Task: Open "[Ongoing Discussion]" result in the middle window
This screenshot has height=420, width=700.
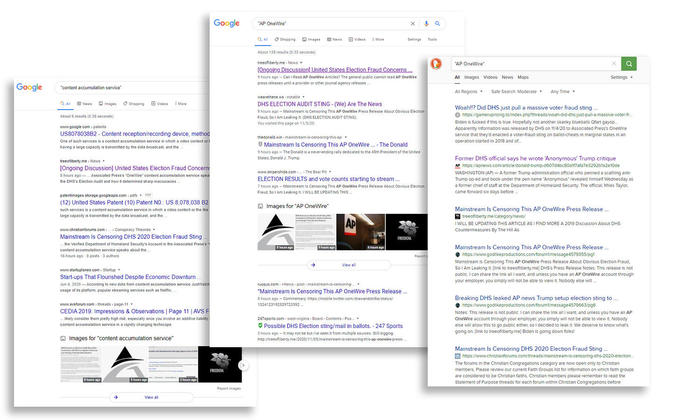Action: (334, 70)
